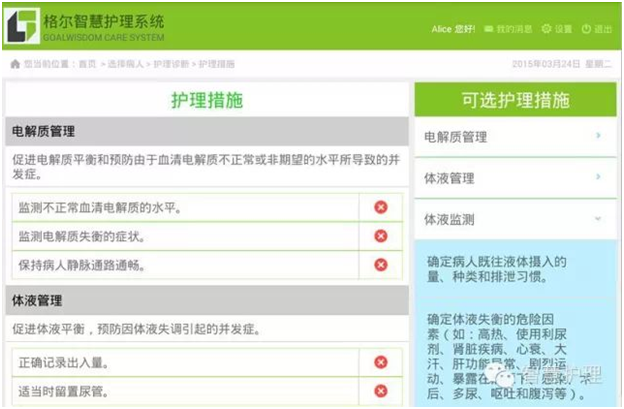
Task: Delete 保持病人静脉通路通畅 measure
Action: (381, 265)
